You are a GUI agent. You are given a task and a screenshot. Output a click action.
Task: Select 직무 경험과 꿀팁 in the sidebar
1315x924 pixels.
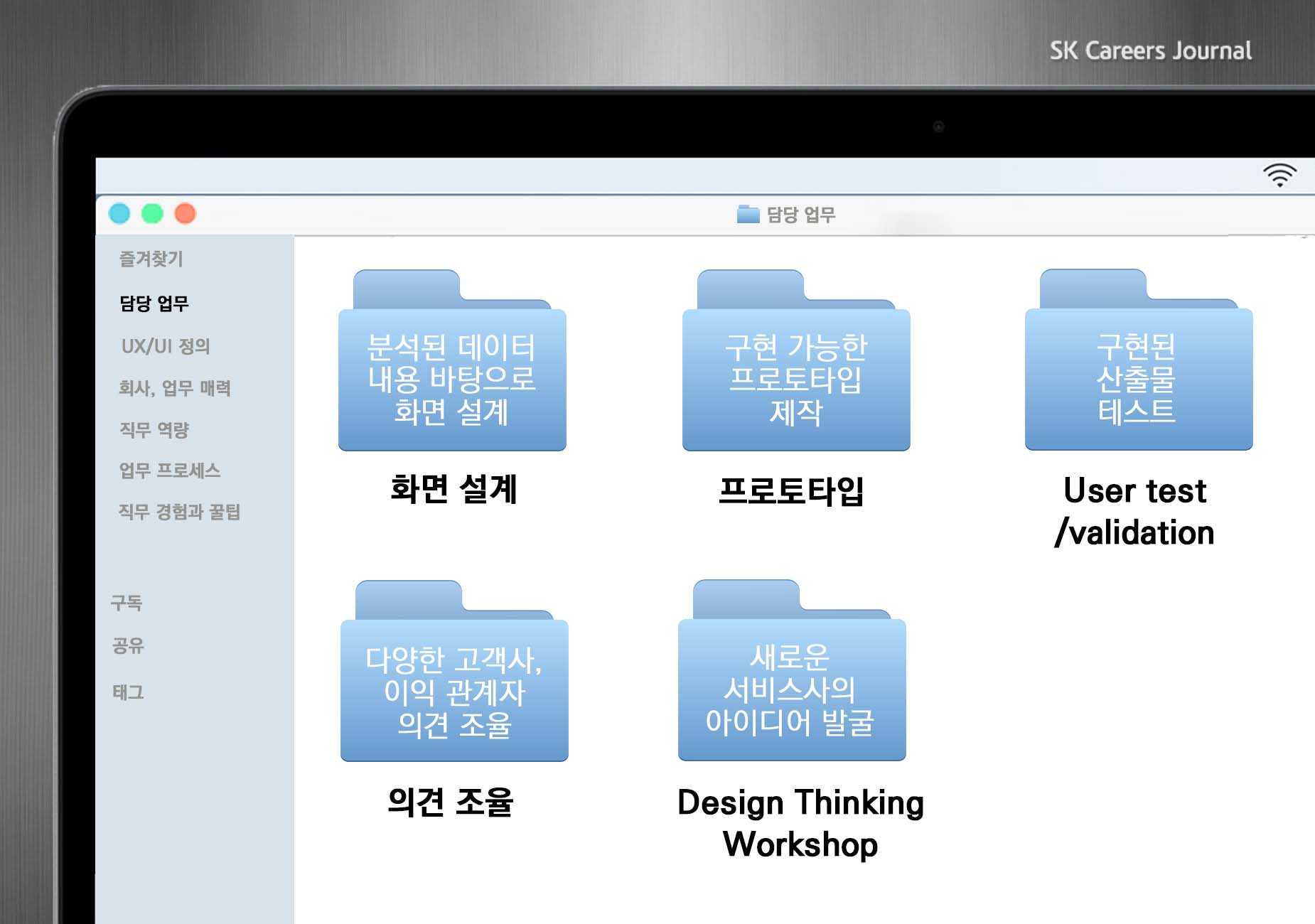pyautogui.click(x=180, y=512)
